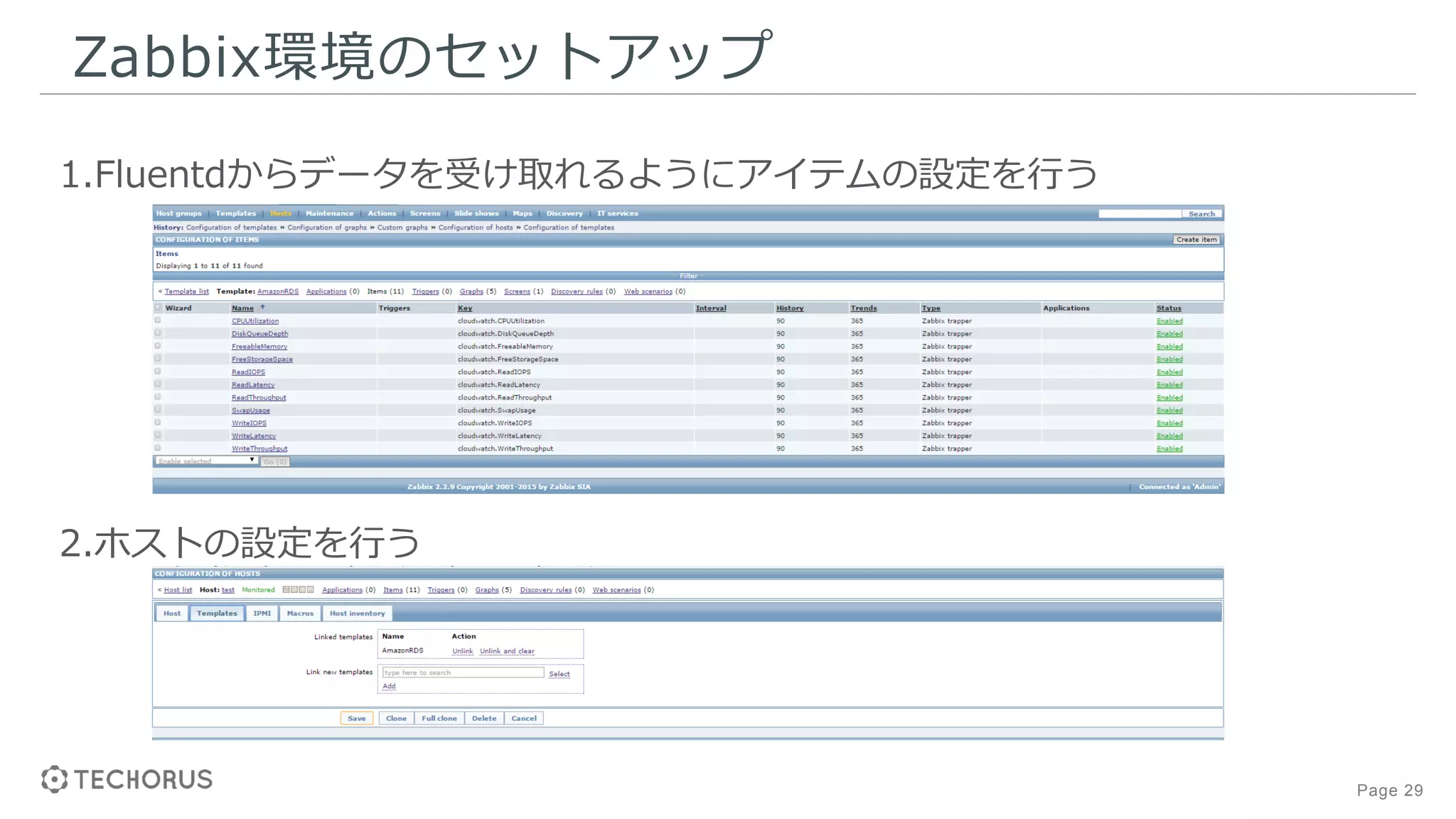
Task: Sort items by Trends column
Action: pyautogui.click(x=864, y=309)
